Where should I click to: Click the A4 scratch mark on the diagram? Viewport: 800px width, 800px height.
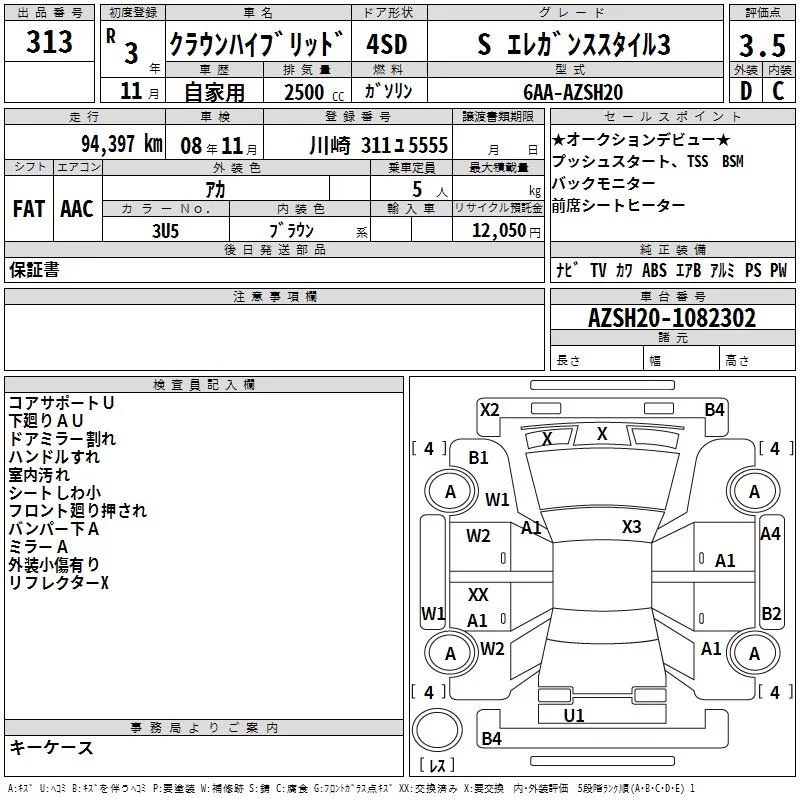click(x=770, y=534)
